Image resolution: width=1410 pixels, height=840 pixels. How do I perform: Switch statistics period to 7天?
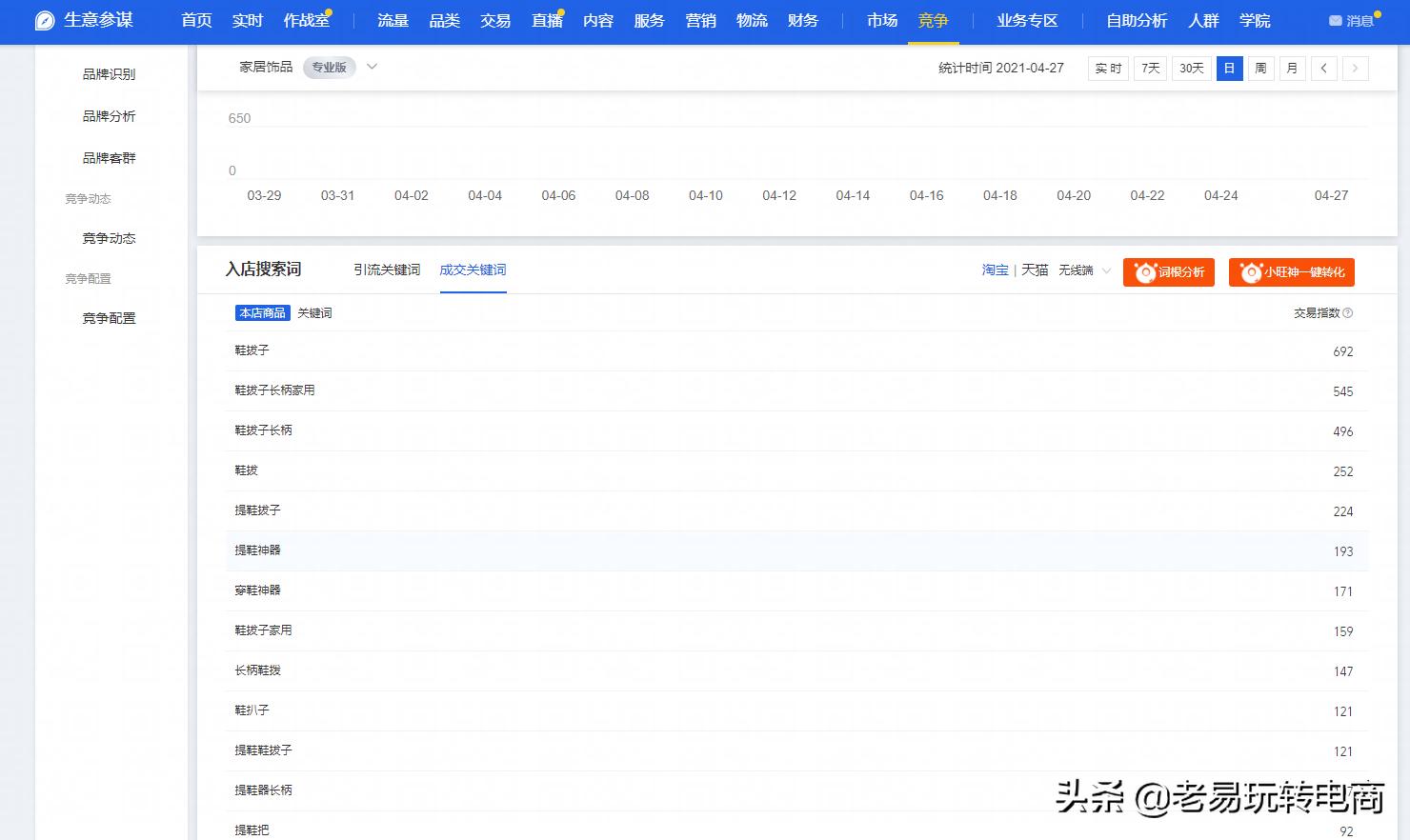(1149, 68)
